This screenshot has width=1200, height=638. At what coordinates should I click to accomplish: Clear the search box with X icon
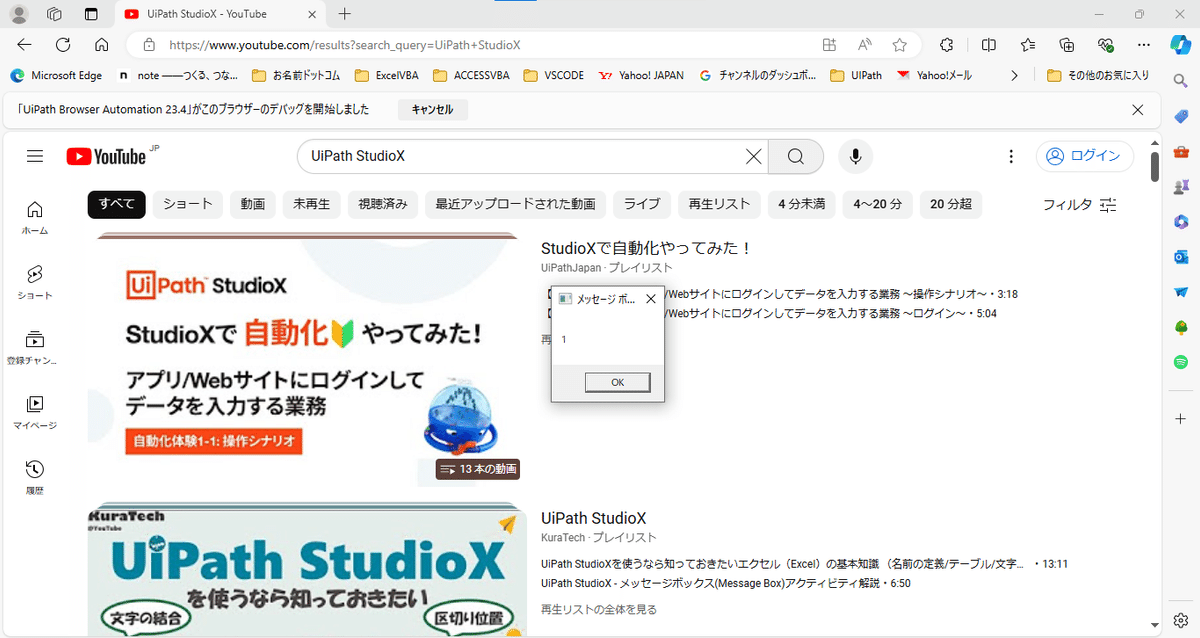[754, 156]
